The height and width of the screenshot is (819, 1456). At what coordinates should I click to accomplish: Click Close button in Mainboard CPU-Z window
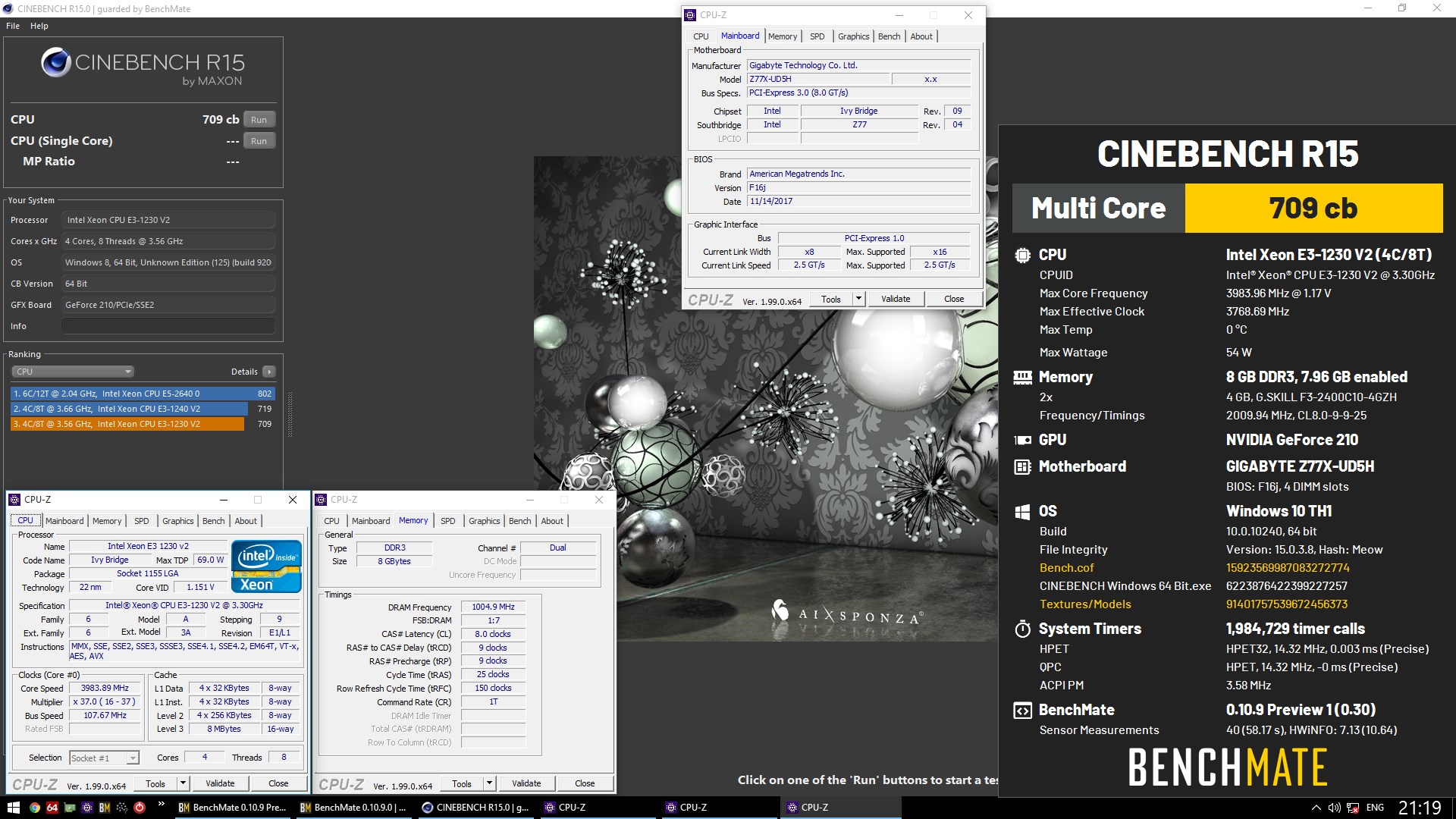point(954,300)
